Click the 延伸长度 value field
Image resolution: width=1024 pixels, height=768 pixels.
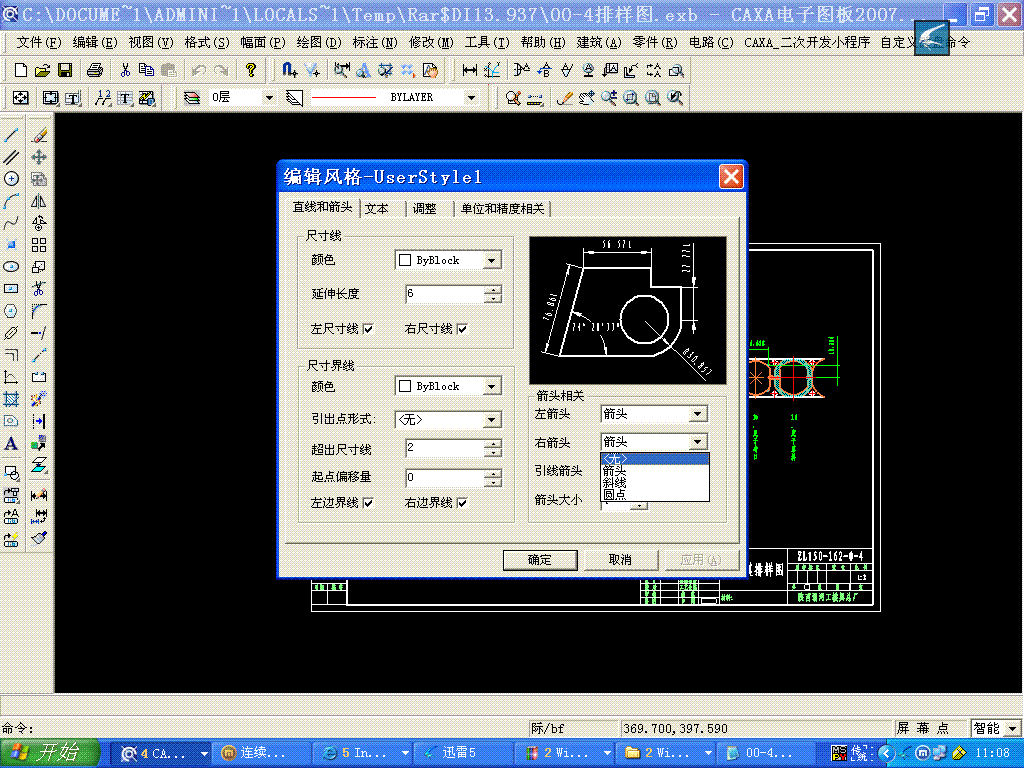click(445, 294)
